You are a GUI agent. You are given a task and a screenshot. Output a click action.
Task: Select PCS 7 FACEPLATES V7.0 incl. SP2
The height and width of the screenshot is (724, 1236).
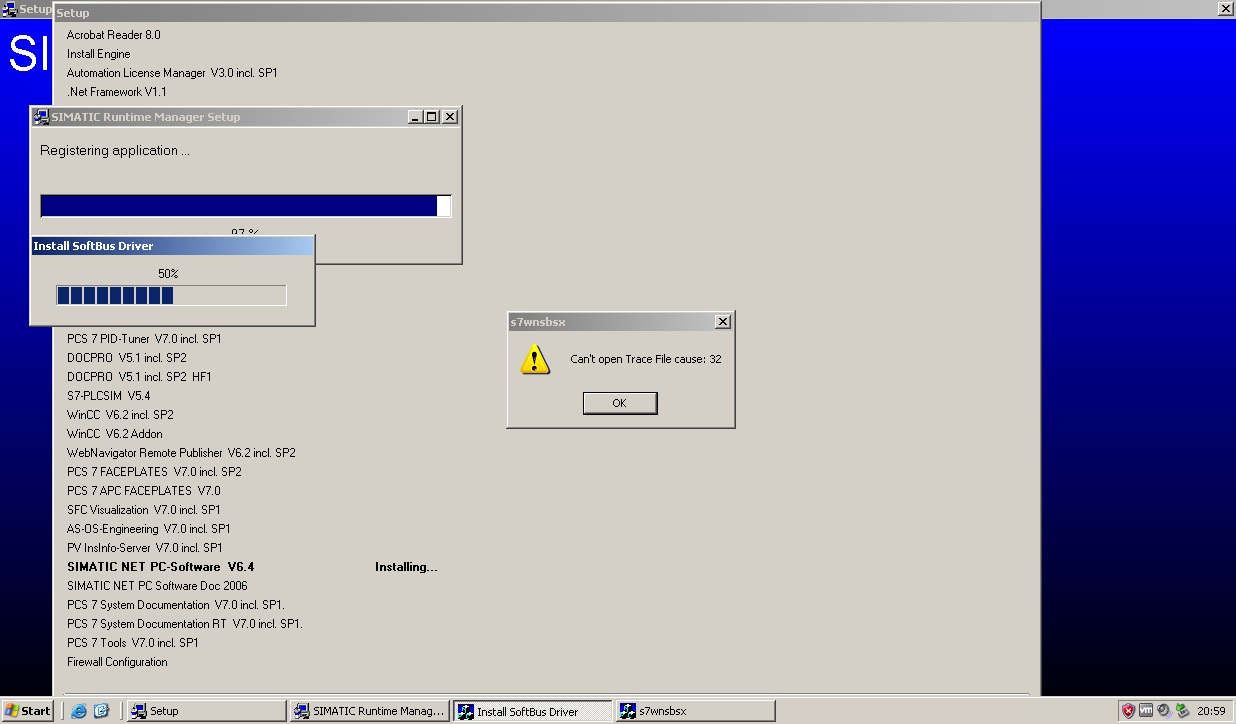click(x=154, y=472)
